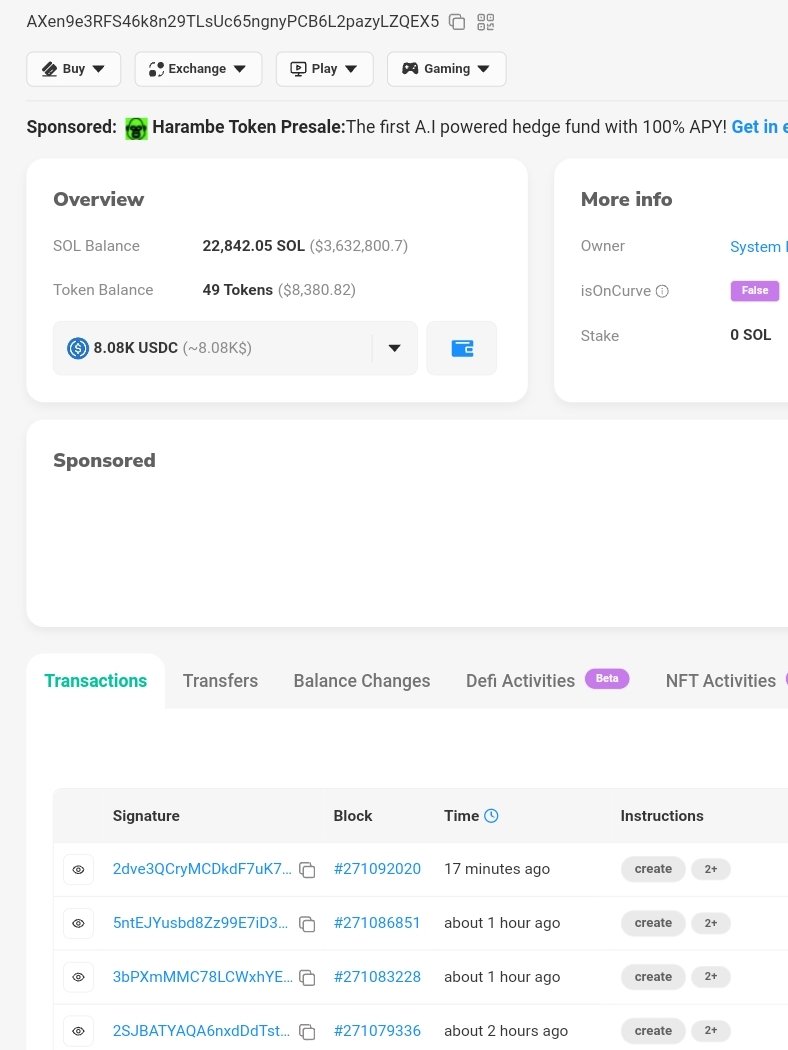
Task: Toggle eye preview for 3bPXmMMC78 transaction
Action: [78, 977]
